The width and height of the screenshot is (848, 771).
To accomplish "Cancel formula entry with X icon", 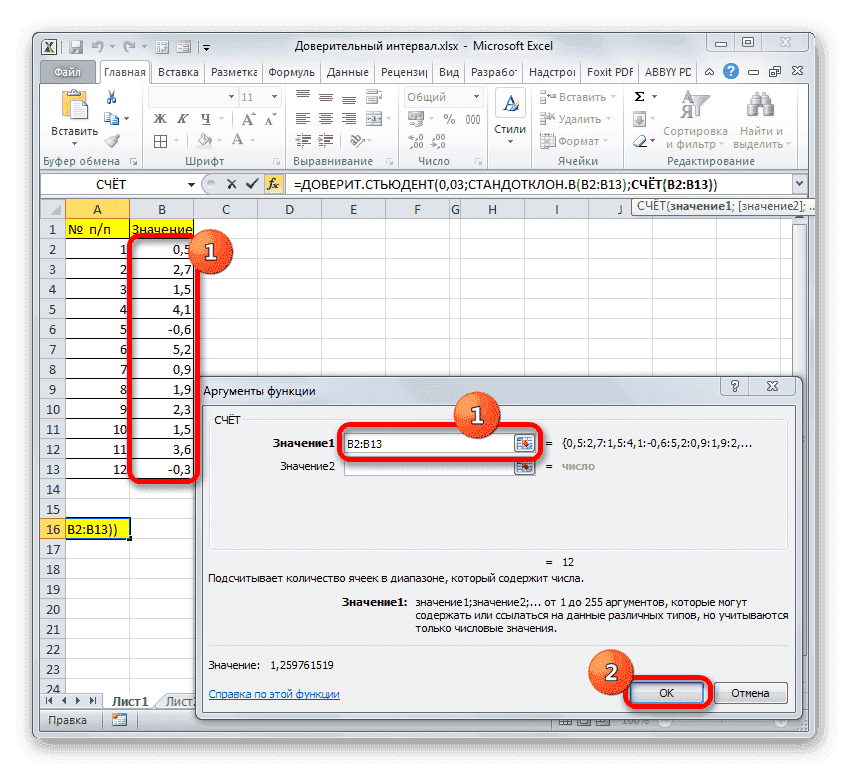I will [232, 184].
